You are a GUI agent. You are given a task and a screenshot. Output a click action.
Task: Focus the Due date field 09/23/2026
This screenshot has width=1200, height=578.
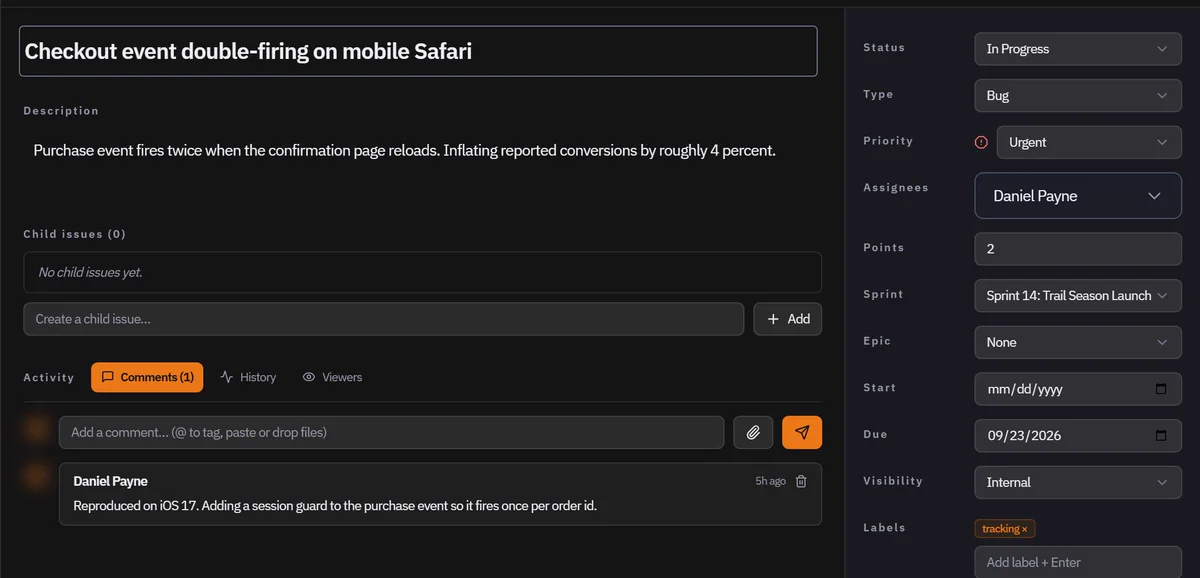[x=1078, y=435]
